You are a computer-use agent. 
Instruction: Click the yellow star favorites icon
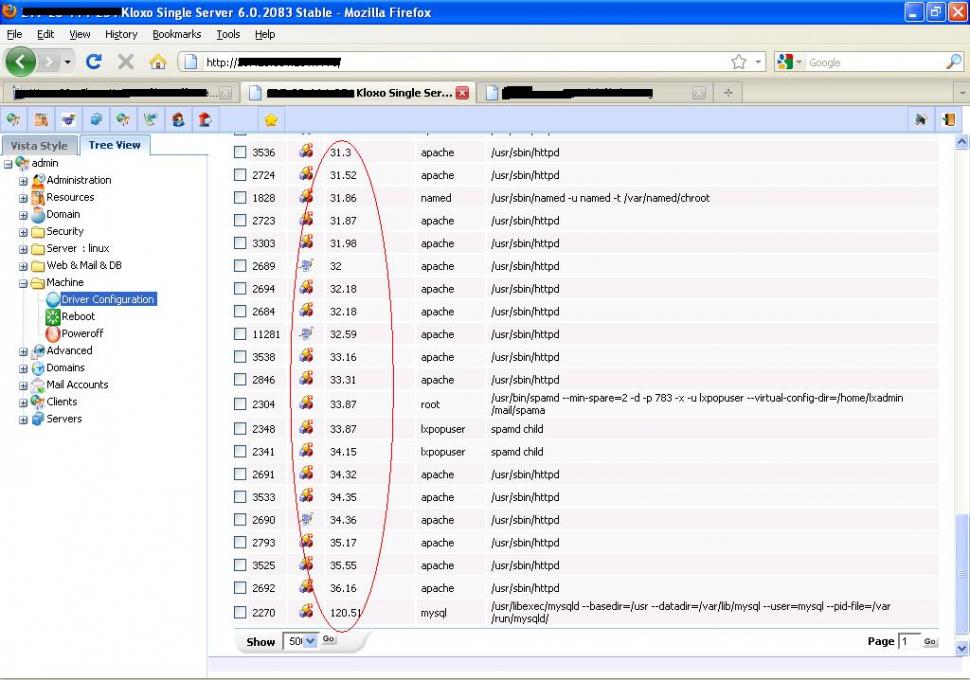click(270, 120)
